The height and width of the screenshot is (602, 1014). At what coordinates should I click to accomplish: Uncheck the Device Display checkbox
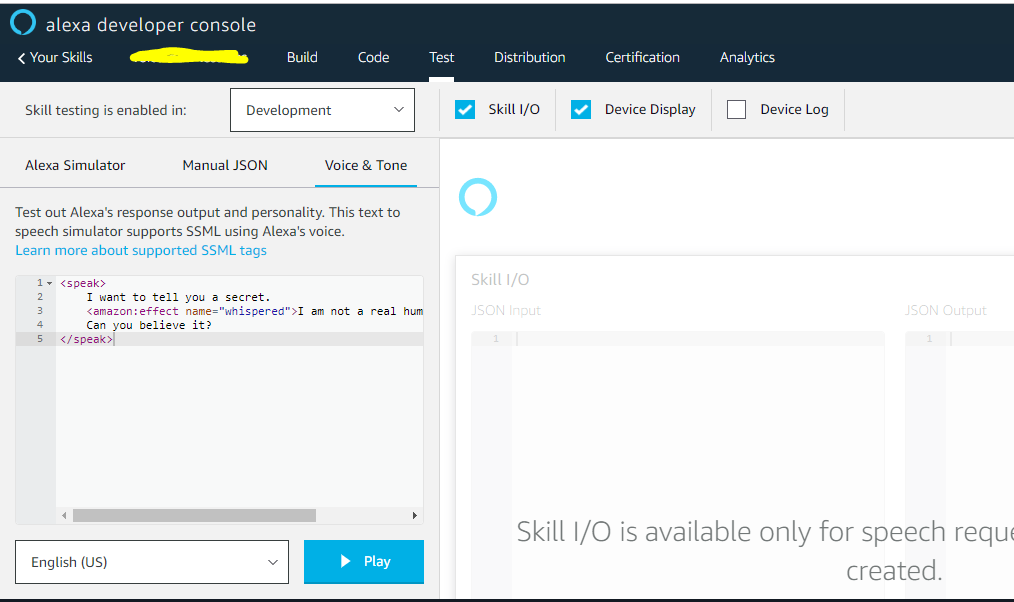581,109
